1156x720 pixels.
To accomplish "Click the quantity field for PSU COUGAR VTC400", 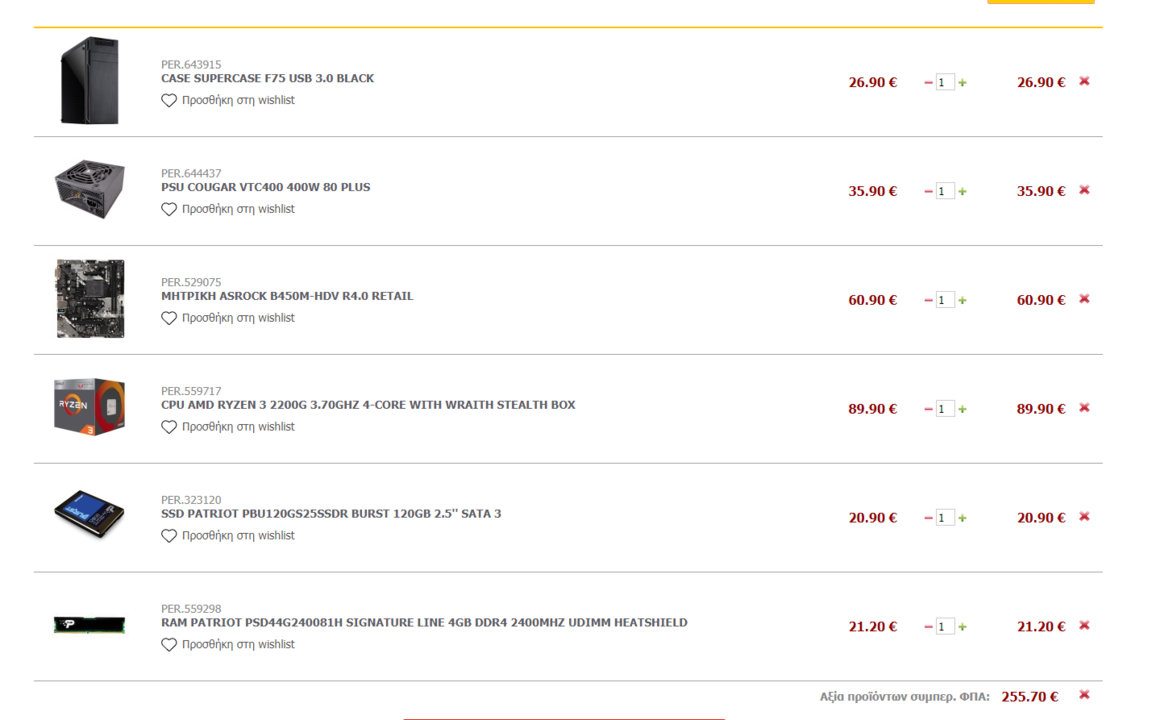I will pyautogui.click(x=945, y=192).
